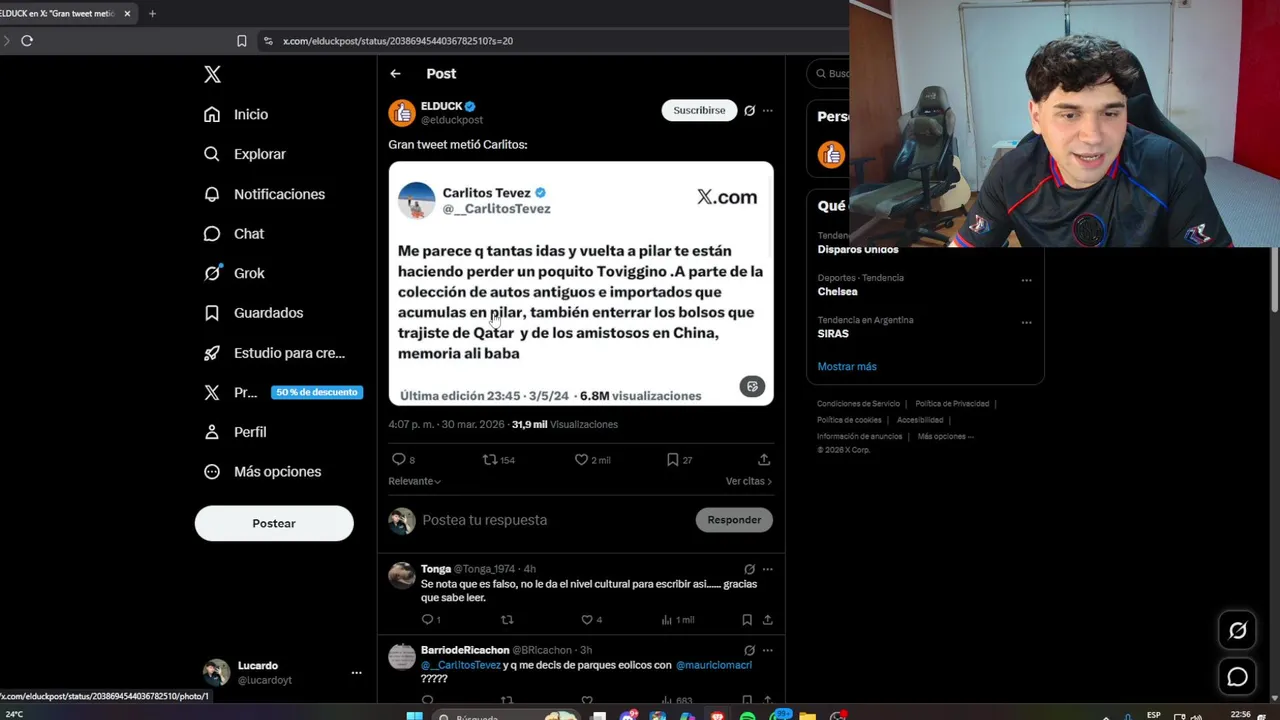The height and width of the screenshot is (720, 1280).
Task: Expand Más opciones in the footer
Action: click(945, 436)
